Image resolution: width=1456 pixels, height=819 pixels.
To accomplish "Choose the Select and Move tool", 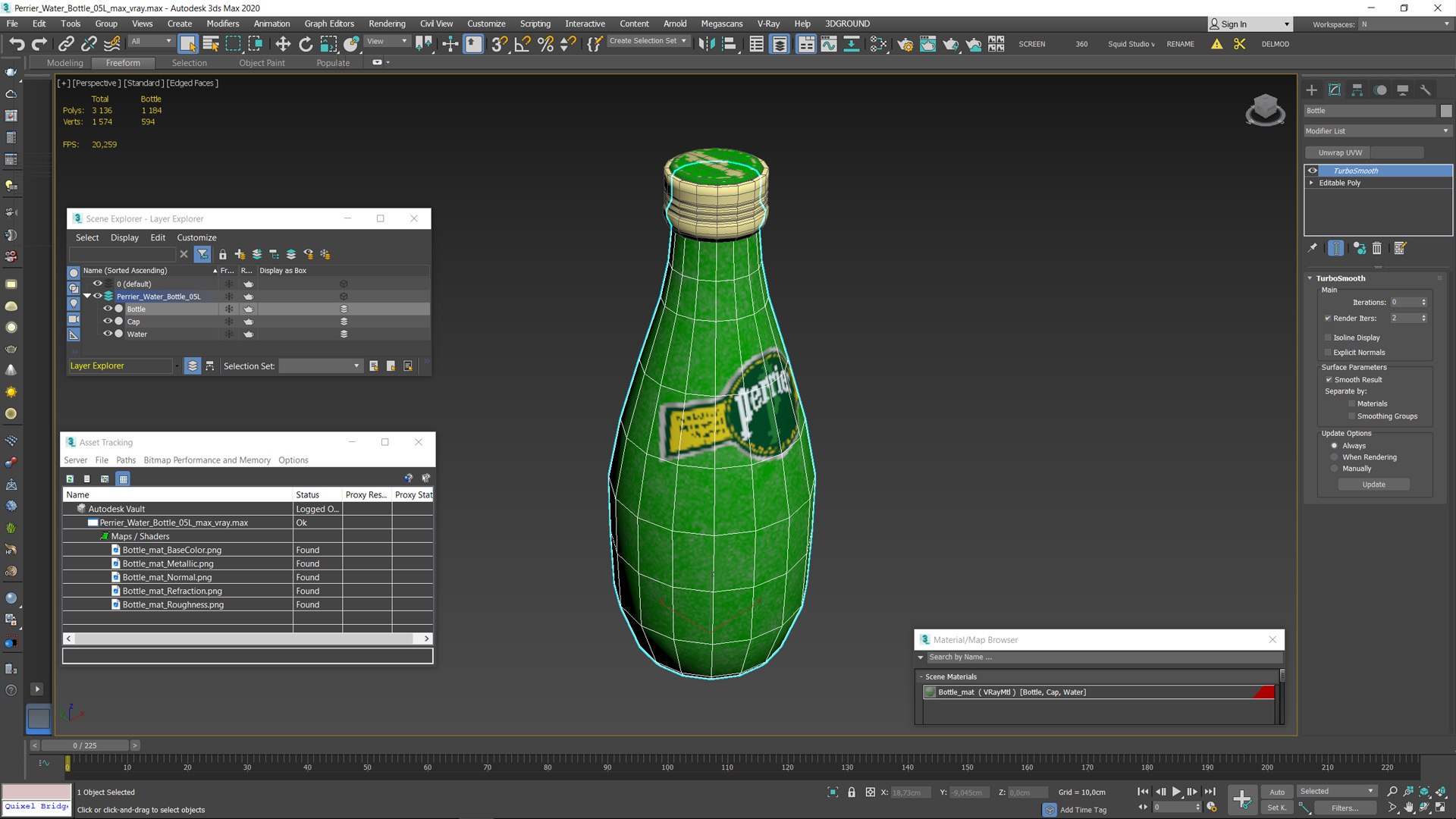I will coord(282,44).
